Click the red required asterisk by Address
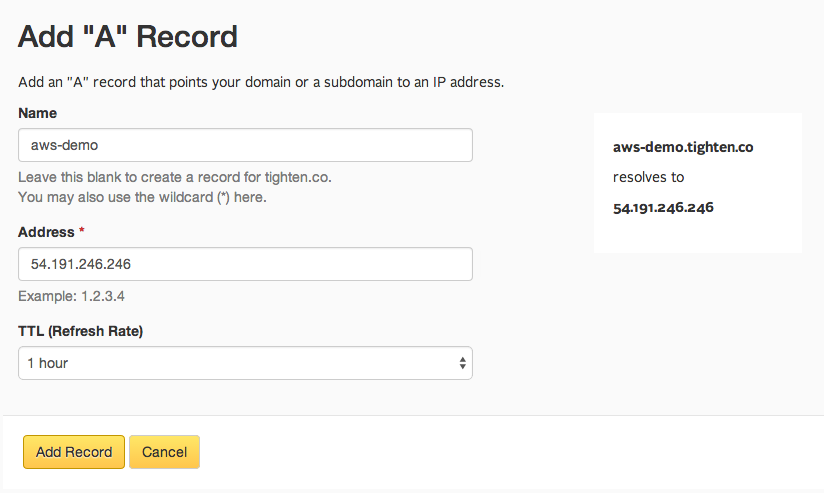This screenshot has width=824, height=493. 81,230
